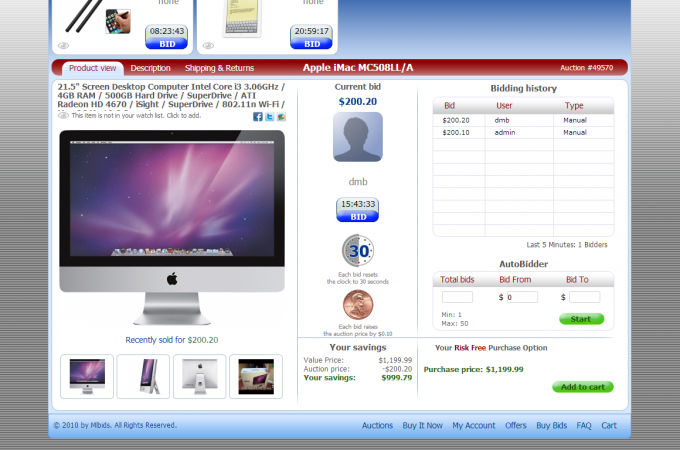Open the Product view tab
This screenshot has width=680, height=450.
tap(92, 68)
